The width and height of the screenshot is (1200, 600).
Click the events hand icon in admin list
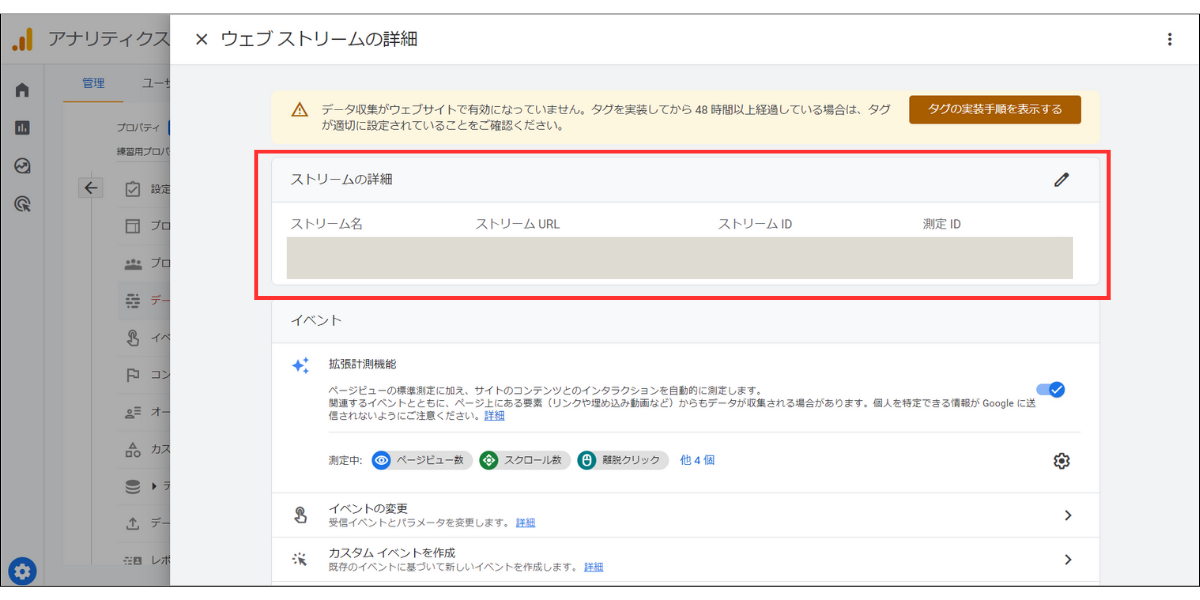(x=132, y=337)
